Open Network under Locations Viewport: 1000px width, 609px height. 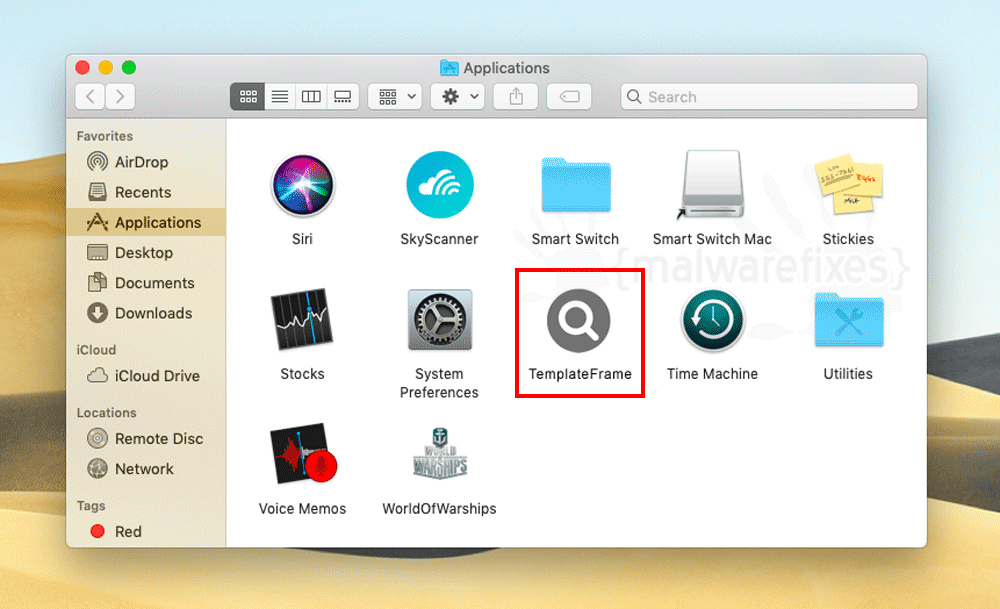click(146, 469)
